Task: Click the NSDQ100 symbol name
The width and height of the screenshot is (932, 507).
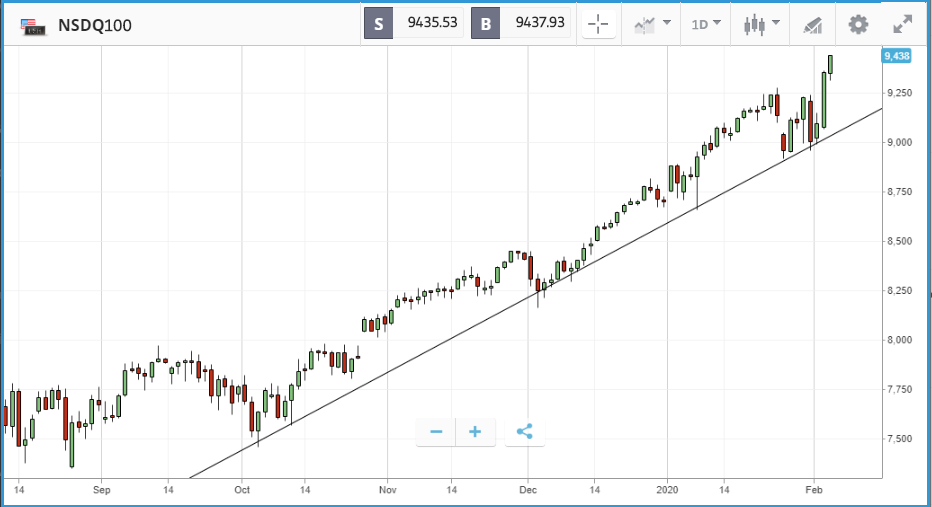Action: pos(95,26)
